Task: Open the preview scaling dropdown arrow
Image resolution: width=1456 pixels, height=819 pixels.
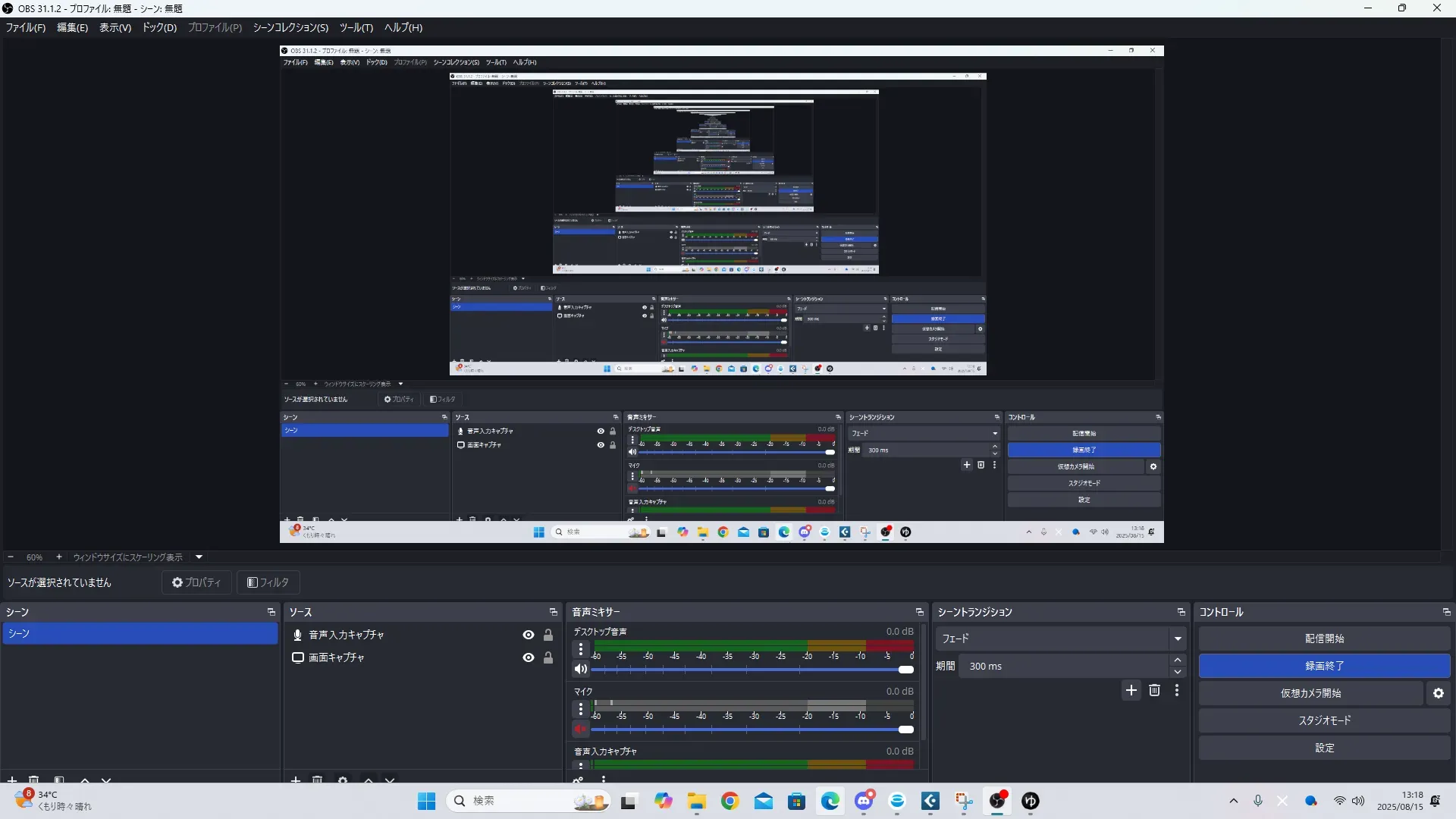Action: pyautogui.click(x=199, y=557)
